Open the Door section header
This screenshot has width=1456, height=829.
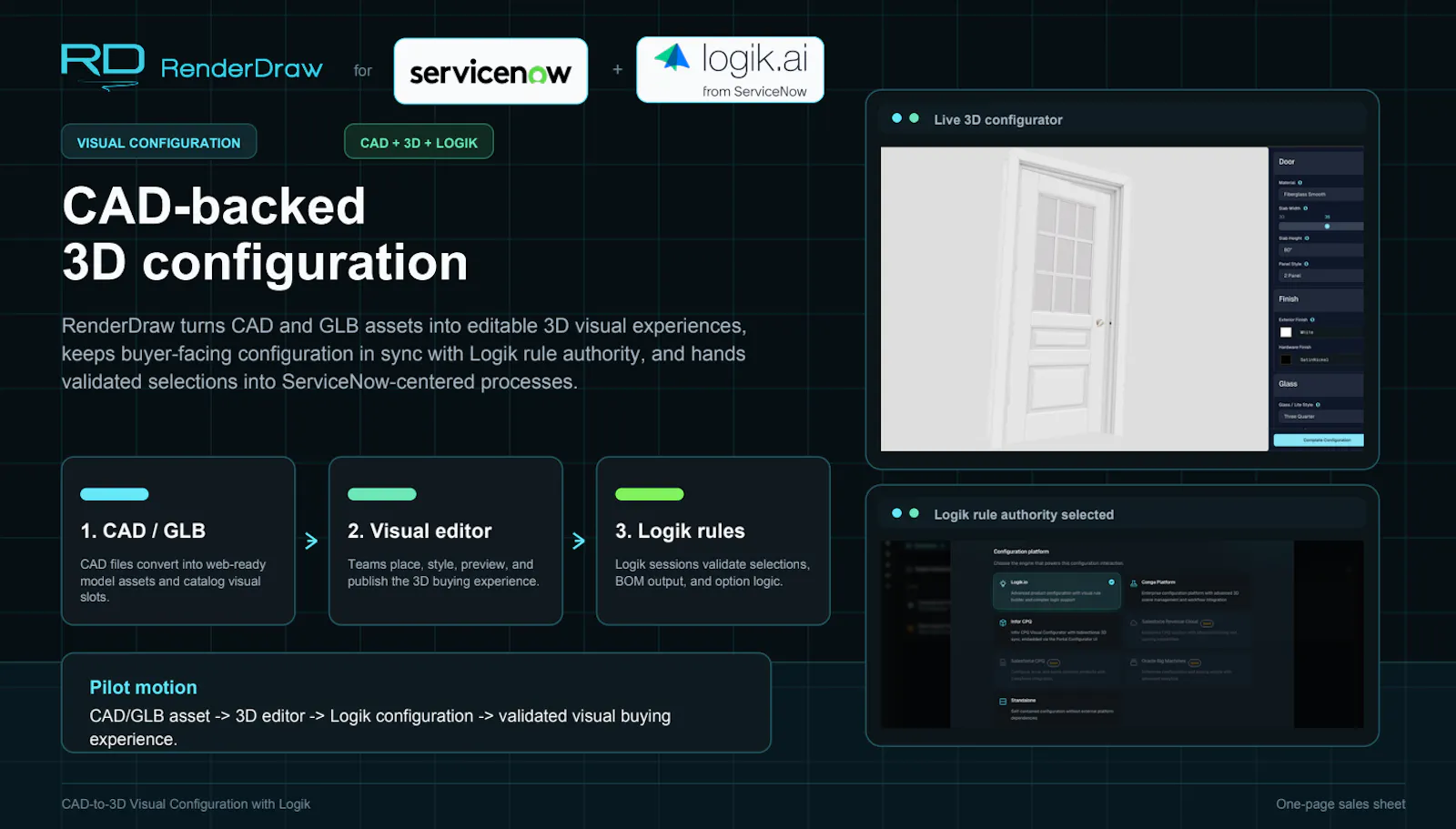pyautogui.click(x=1319, y=162)
